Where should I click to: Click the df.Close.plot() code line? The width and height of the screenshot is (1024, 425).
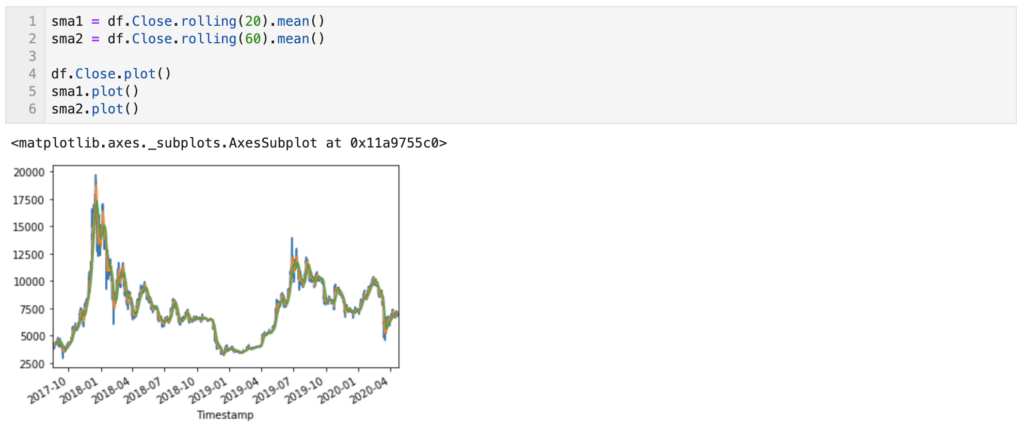[x=111, y=73]
